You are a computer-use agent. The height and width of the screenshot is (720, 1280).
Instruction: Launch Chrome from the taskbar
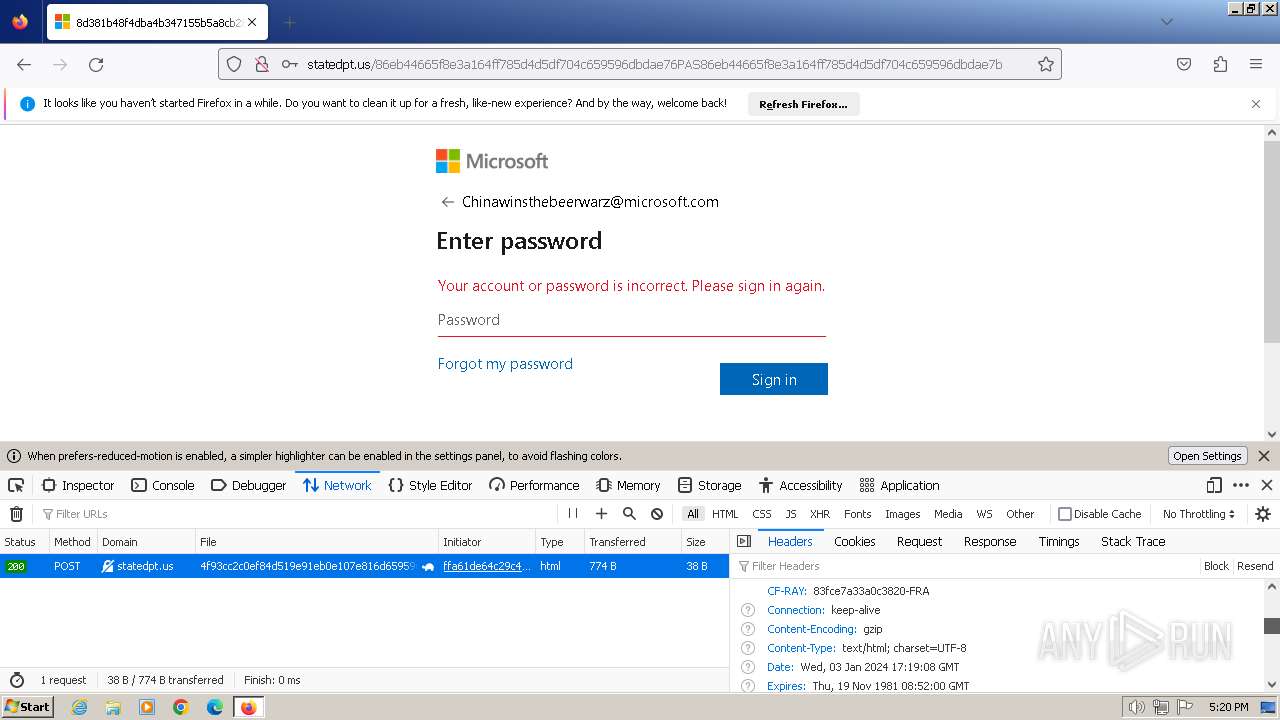(181, 707)
